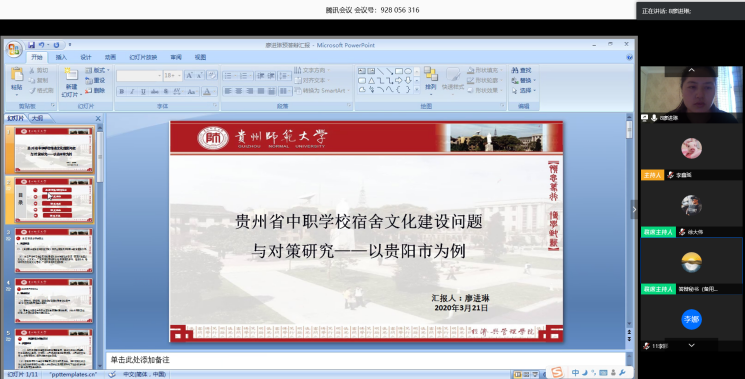Select slide 3 thumbnail in slide panel
Image resolution: width=745 pixels, height=379 pixels.
click(x=54, y=250)
